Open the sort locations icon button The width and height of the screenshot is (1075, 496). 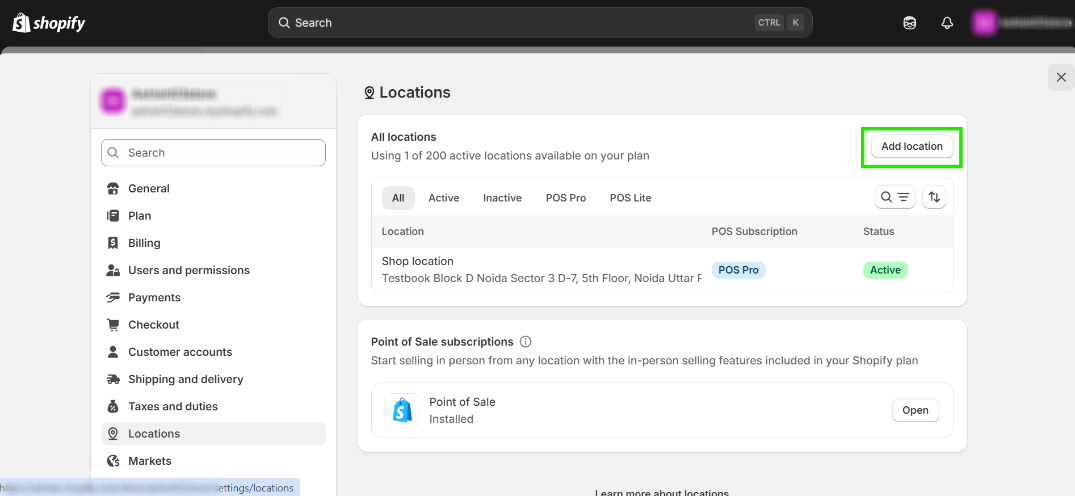click(934, 198)
